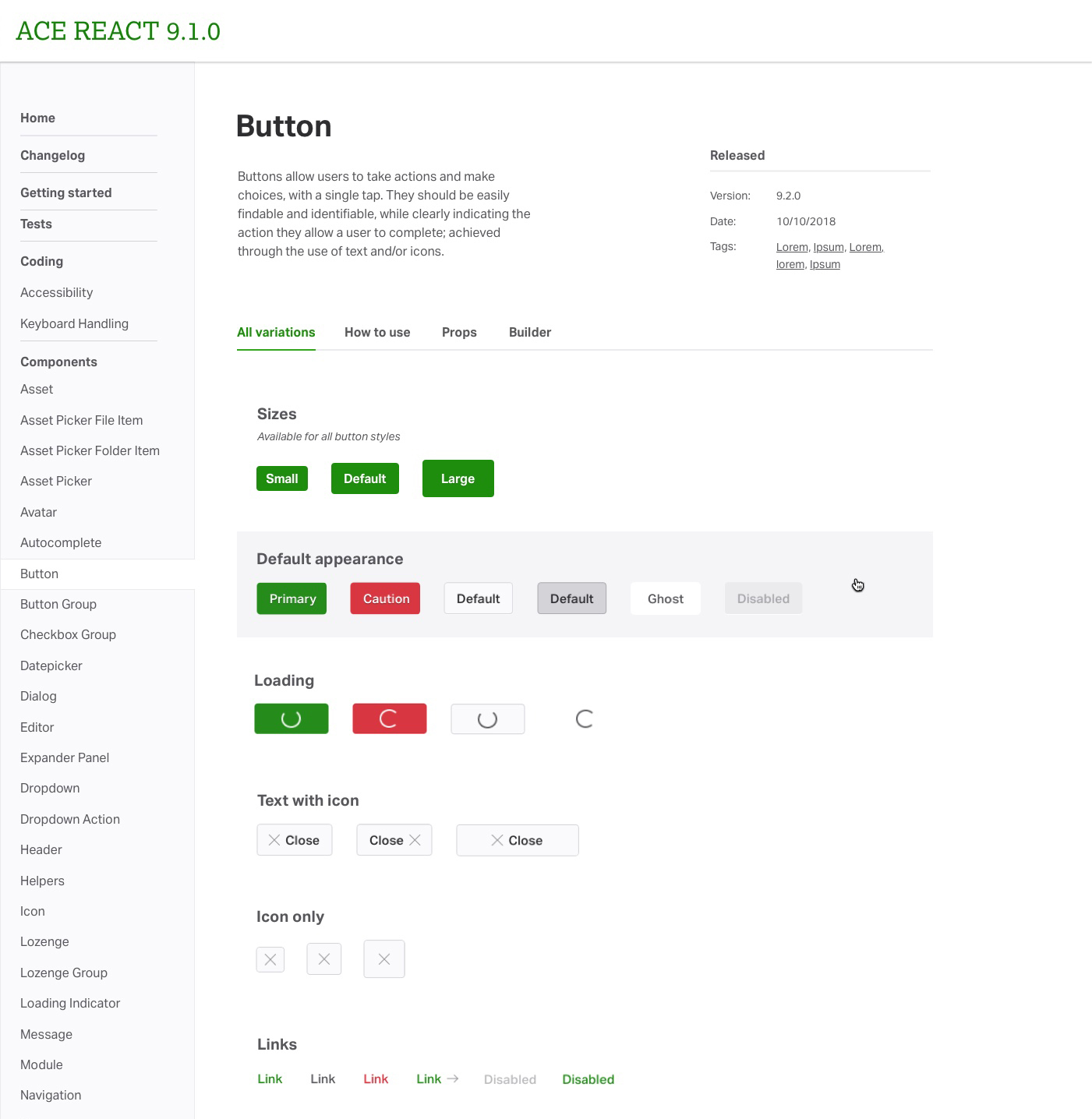Click the red loading spinner button

[x=390, y=718]
